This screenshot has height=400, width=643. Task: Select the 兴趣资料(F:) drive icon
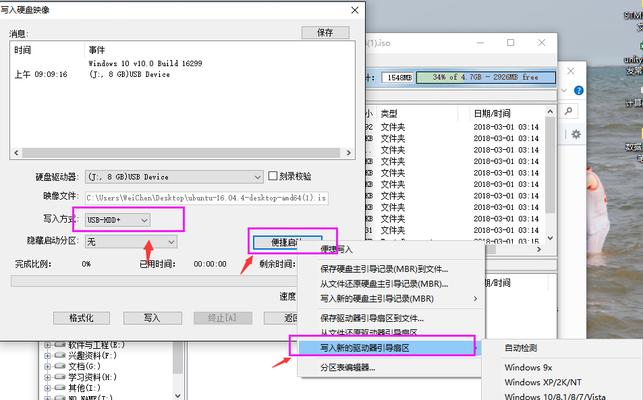coord(60,355)
